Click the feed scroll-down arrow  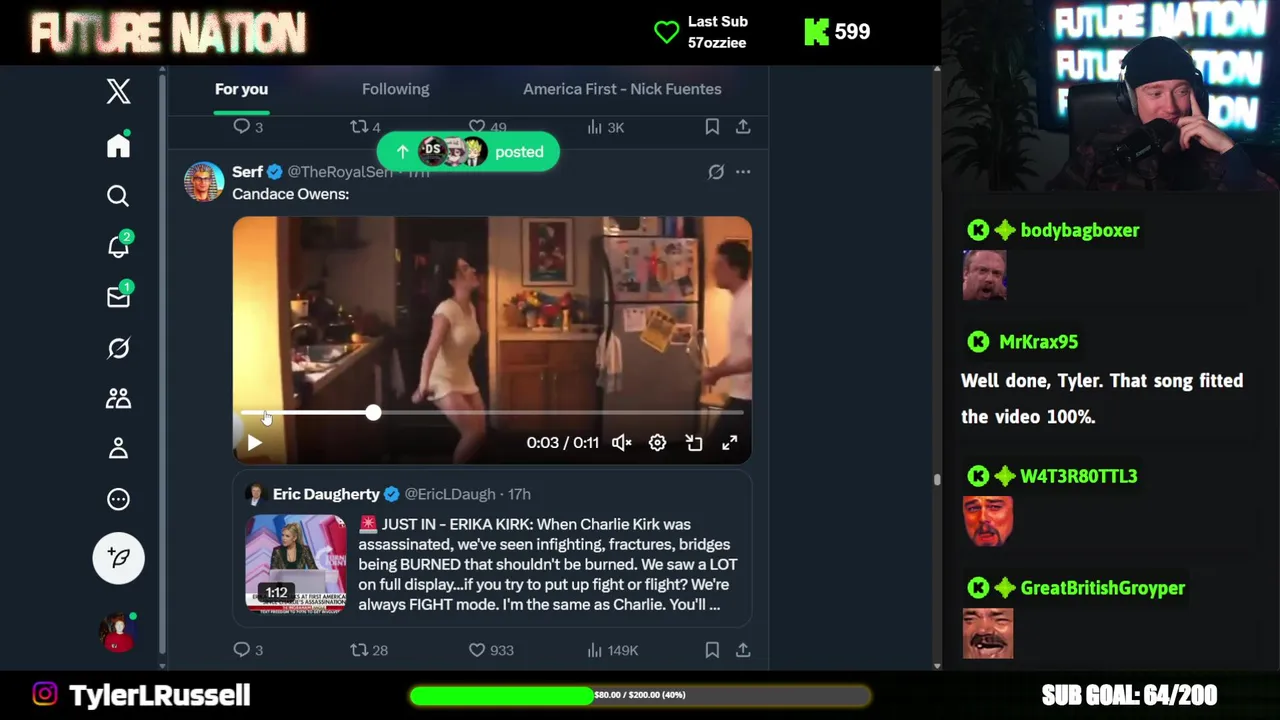point(936,665)
